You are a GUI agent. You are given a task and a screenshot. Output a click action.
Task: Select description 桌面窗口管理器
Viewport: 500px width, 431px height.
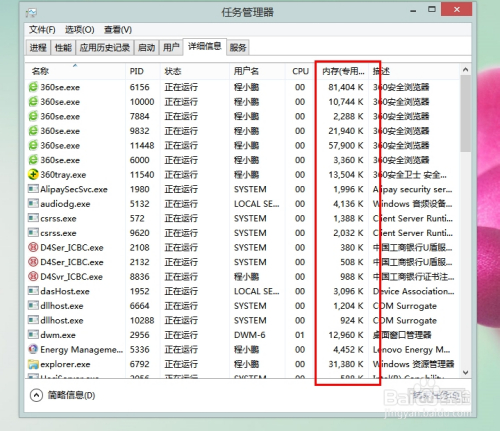[402, 335]
